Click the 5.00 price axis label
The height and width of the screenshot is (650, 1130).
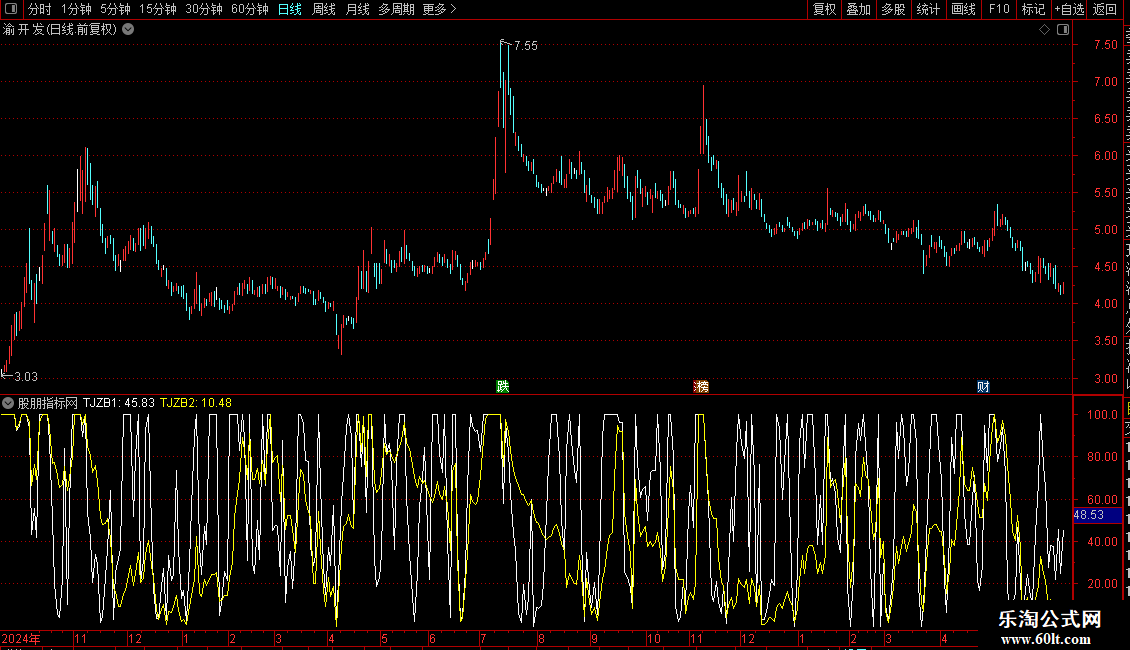[x=1105, y=230]
